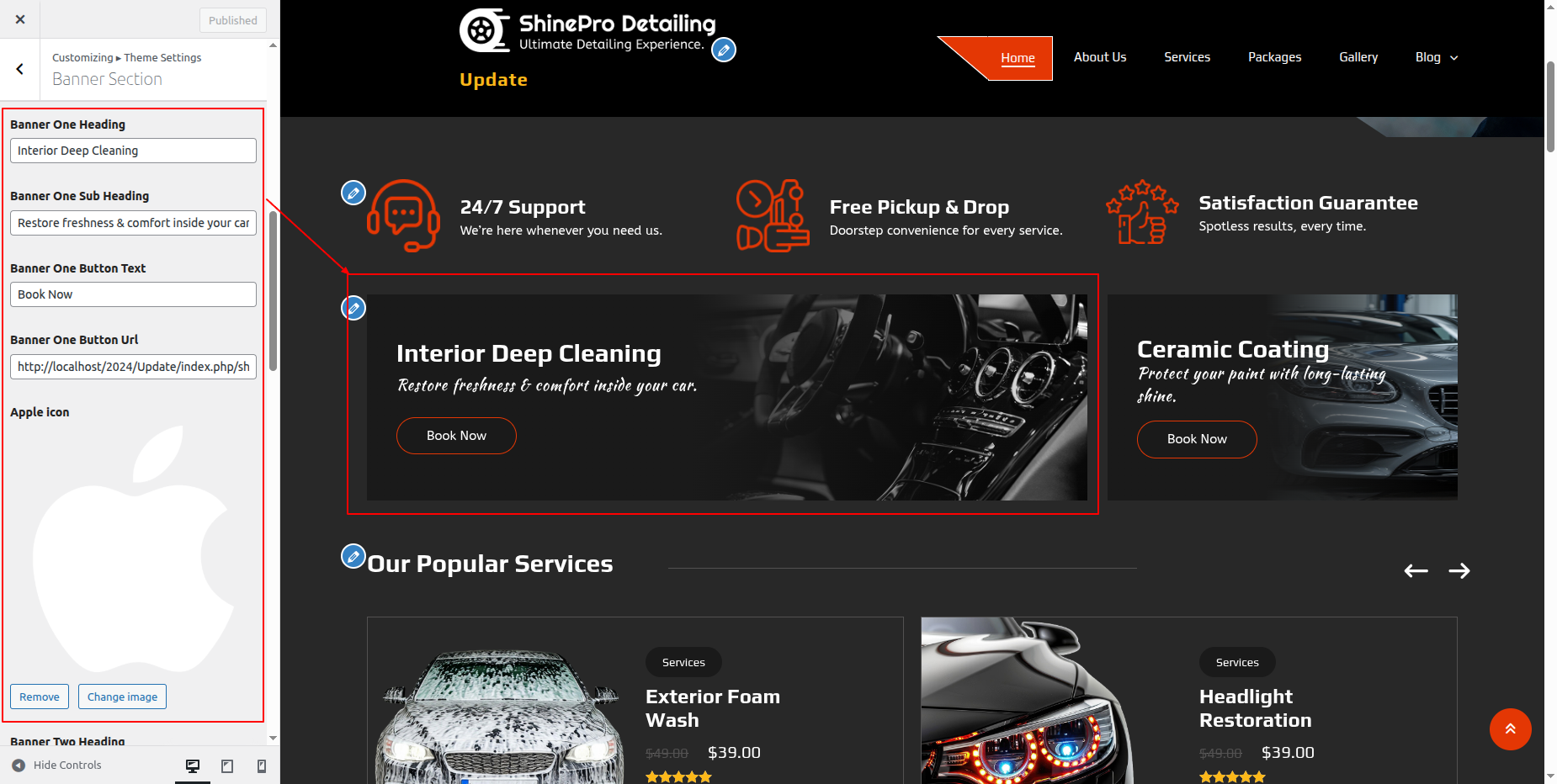The width and height of the screenshot is (1557, 784).
Task: Switch to mobile preview mode
Action: point(262,765)
